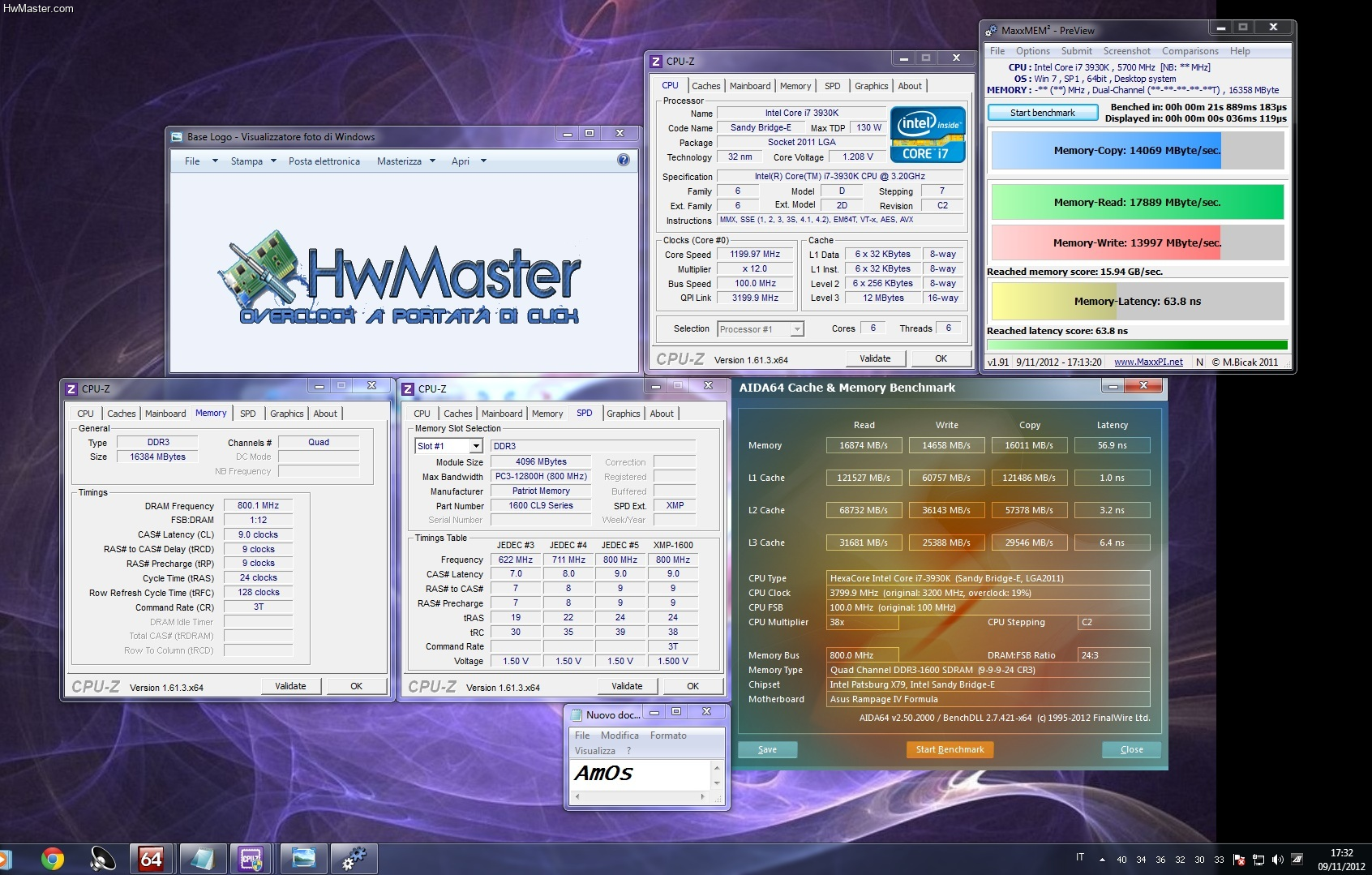The image size is (1372, 875).
Task: Click the green Memory-Read result bar
Action: coord(1137,202)
